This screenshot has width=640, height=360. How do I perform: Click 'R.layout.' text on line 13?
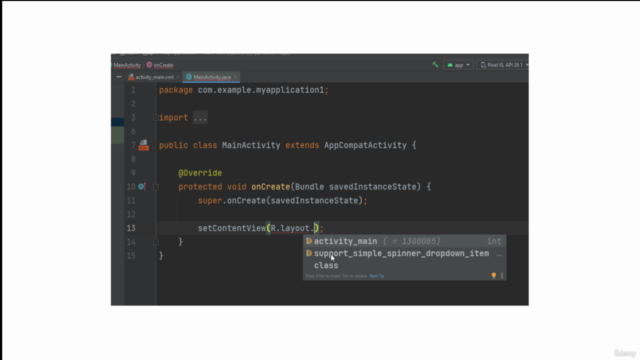pyautogui.click(x=292, y=228)
